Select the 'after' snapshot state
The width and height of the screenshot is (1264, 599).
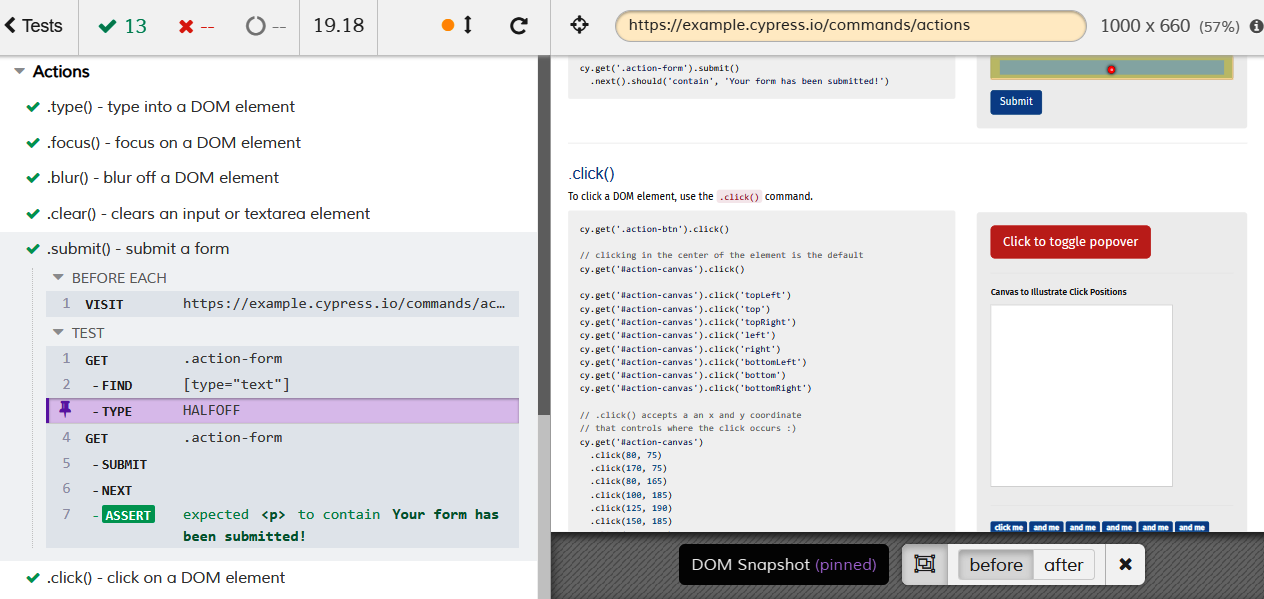point(1063,565)
